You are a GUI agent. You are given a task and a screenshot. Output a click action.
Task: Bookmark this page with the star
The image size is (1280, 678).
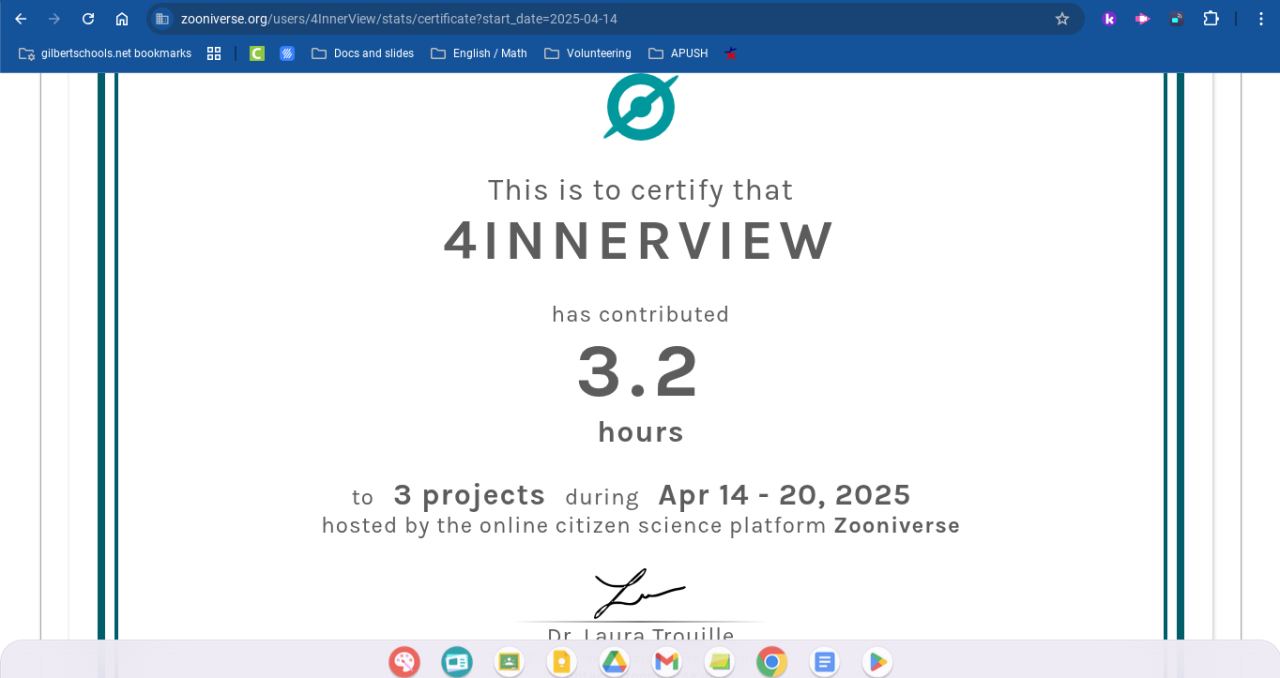[1062, 19]
